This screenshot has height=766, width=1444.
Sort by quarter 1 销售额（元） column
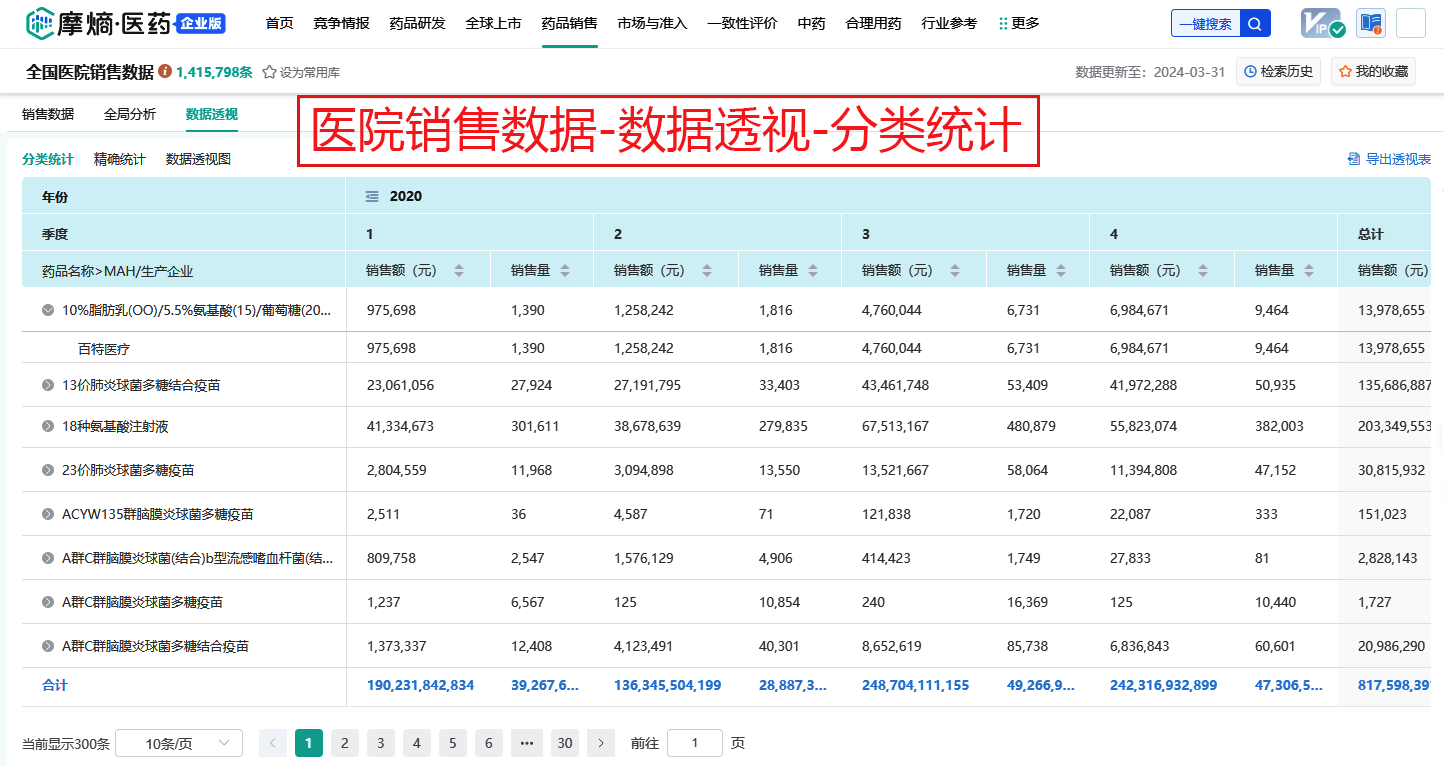pyautogui.click(x=459, y=270)
